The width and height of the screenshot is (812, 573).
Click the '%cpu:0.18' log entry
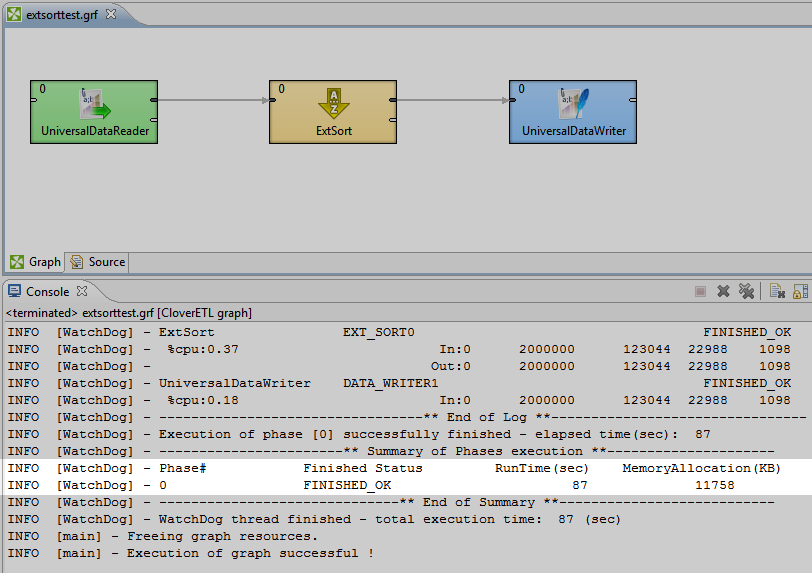click(x=202, y=400)
